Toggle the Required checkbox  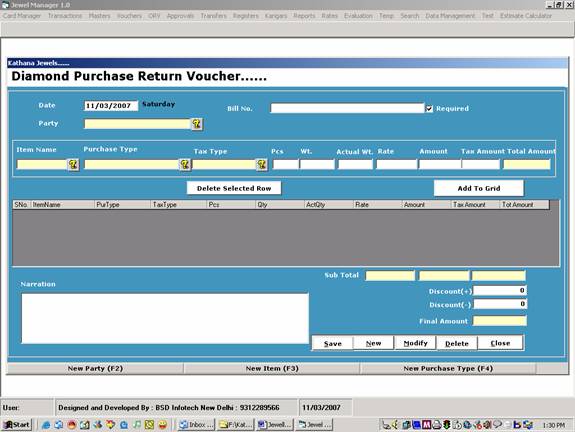429,109
